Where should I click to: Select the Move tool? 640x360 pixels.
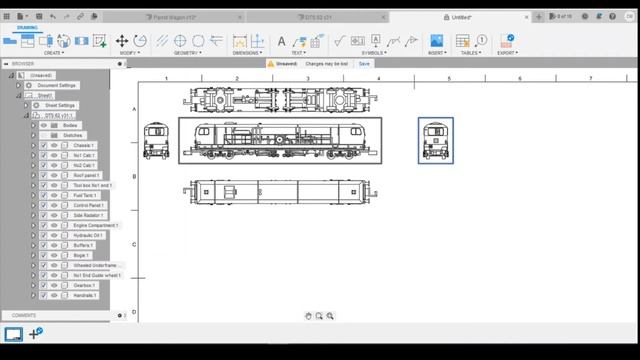click(x=122, y=41)
